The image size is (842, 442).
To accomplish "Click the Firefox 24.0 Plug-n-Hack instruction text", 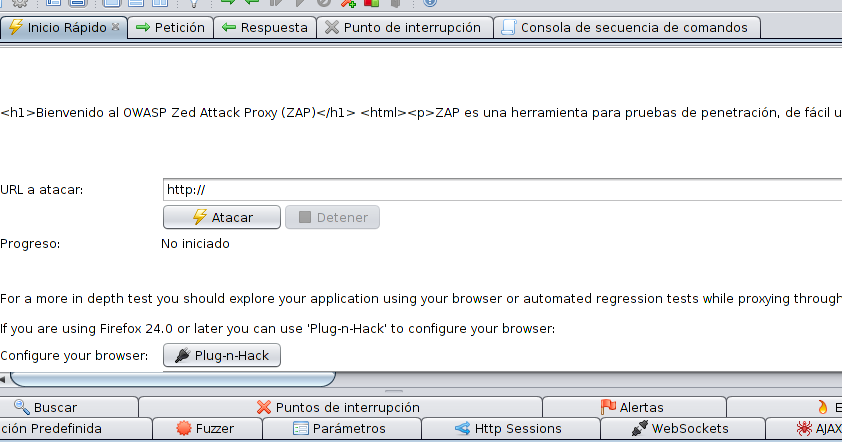I will coord(278,328).
